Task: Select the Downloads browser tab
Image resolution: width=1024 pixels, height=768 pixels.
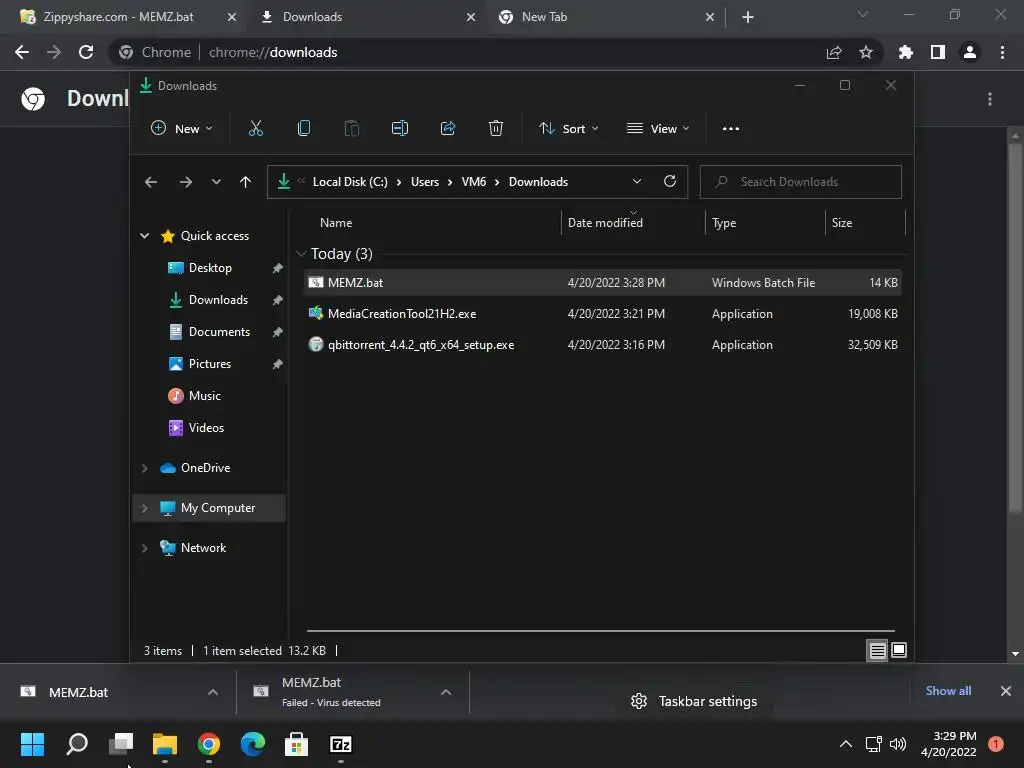Action: click(x=312, y=17)
